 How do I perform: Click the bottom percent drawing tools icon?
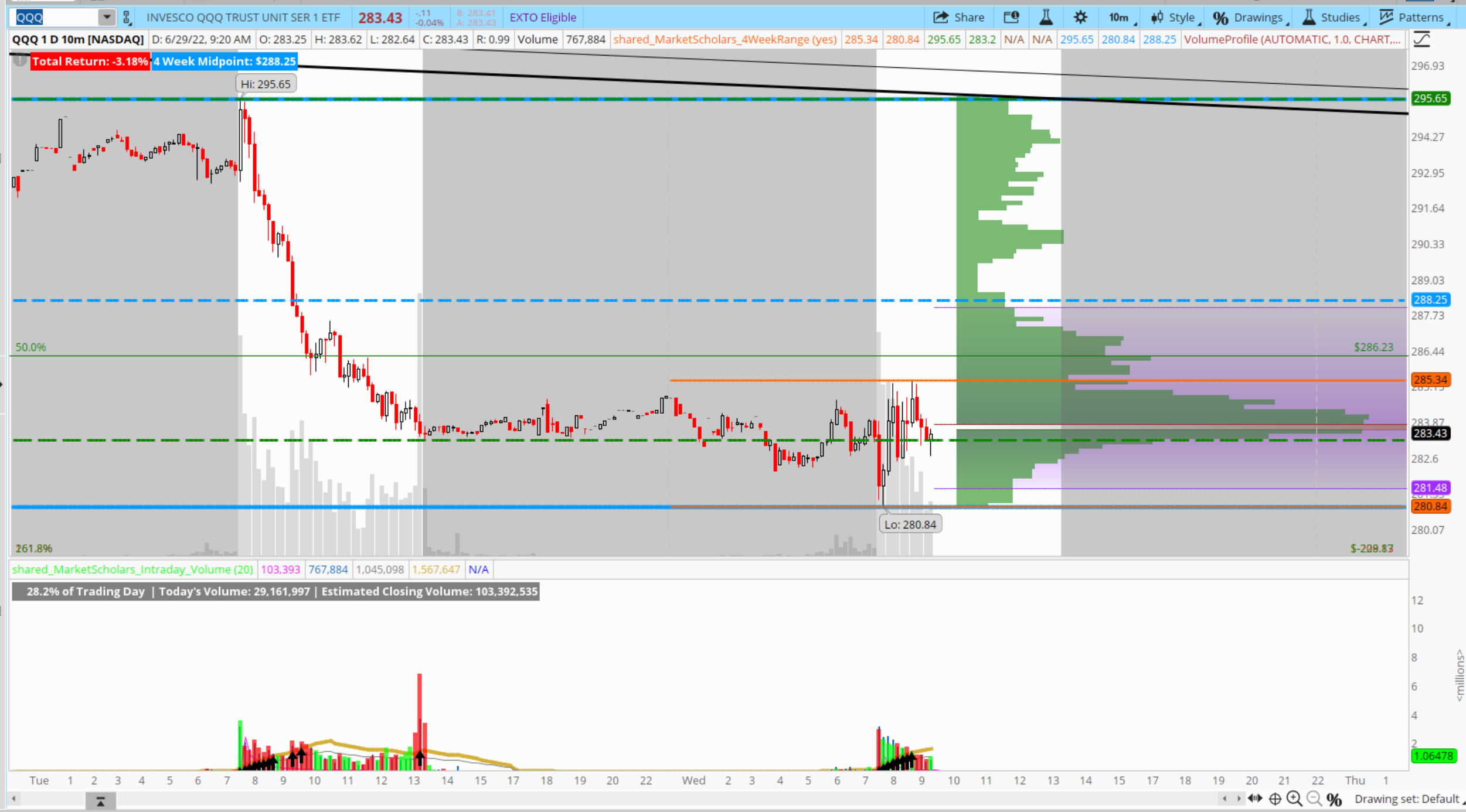click(1335, 799)
